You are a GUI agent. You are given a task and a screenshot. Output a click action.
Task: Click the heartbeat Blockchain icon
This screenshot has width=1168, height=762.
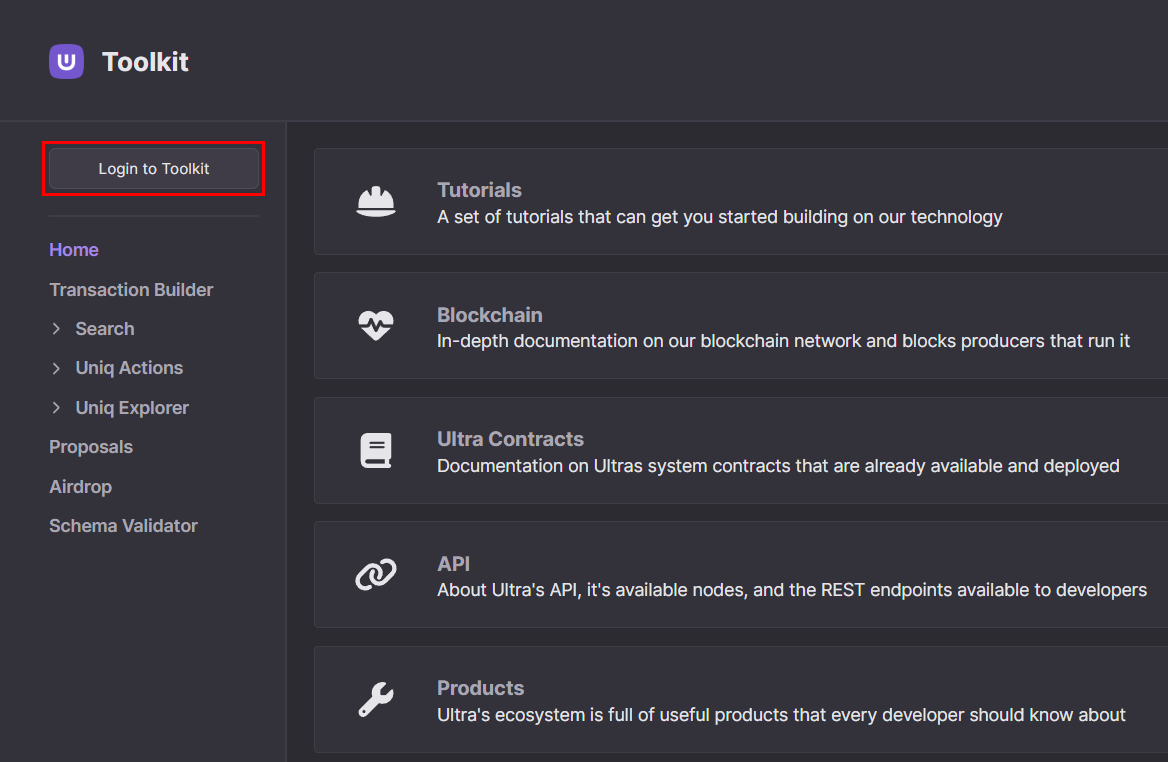click(x=375, y=326)
